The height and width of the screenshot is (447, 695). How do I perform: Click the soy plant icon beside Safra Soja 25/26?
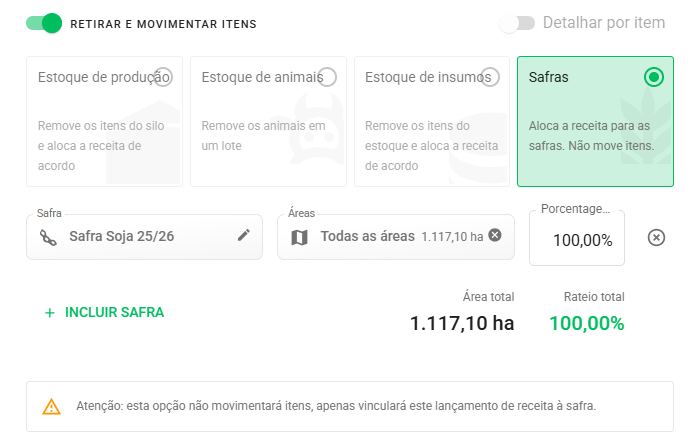48,238
